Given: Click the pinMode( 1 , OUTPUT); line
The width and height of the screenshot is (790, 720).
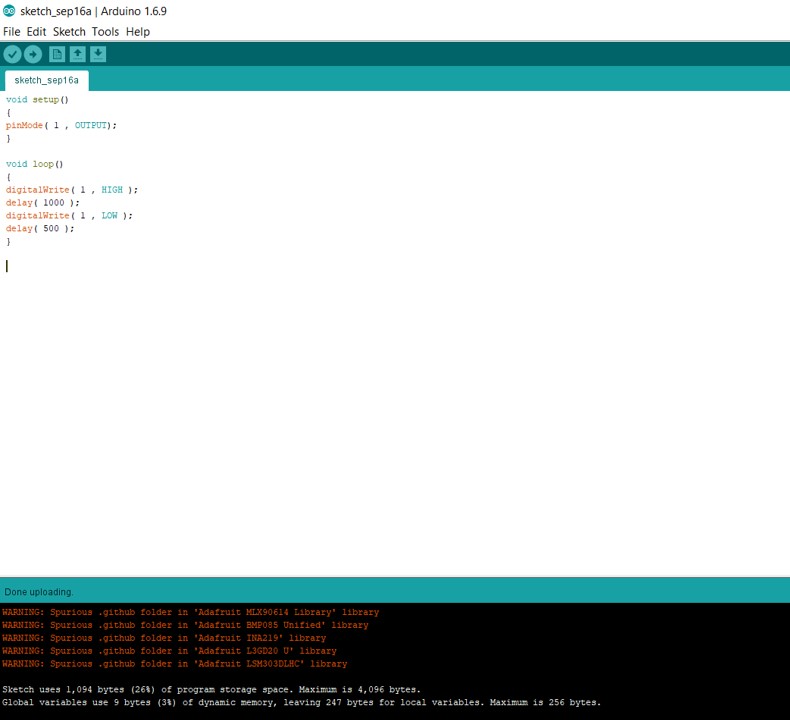Looking at the screenshot, I should (x=61, y=125).
